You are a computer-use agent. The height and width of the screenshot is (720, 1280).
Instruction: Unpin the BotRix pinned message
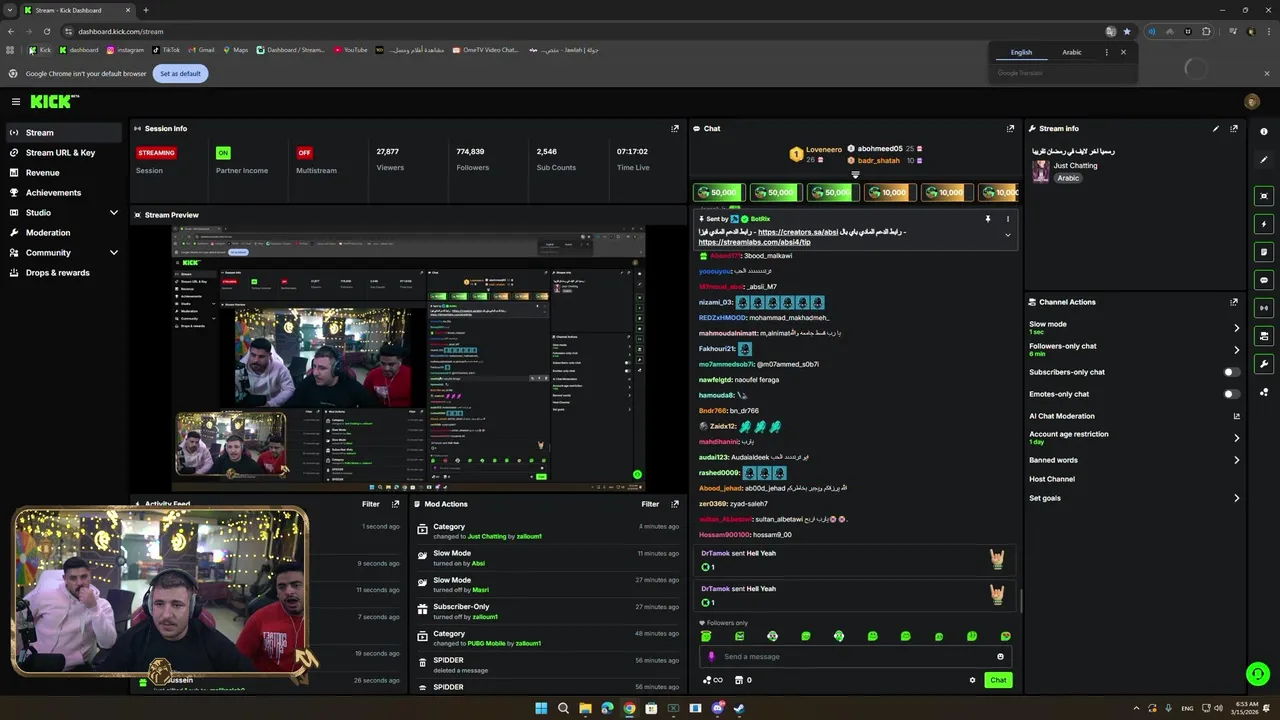[x=988, y=219]
